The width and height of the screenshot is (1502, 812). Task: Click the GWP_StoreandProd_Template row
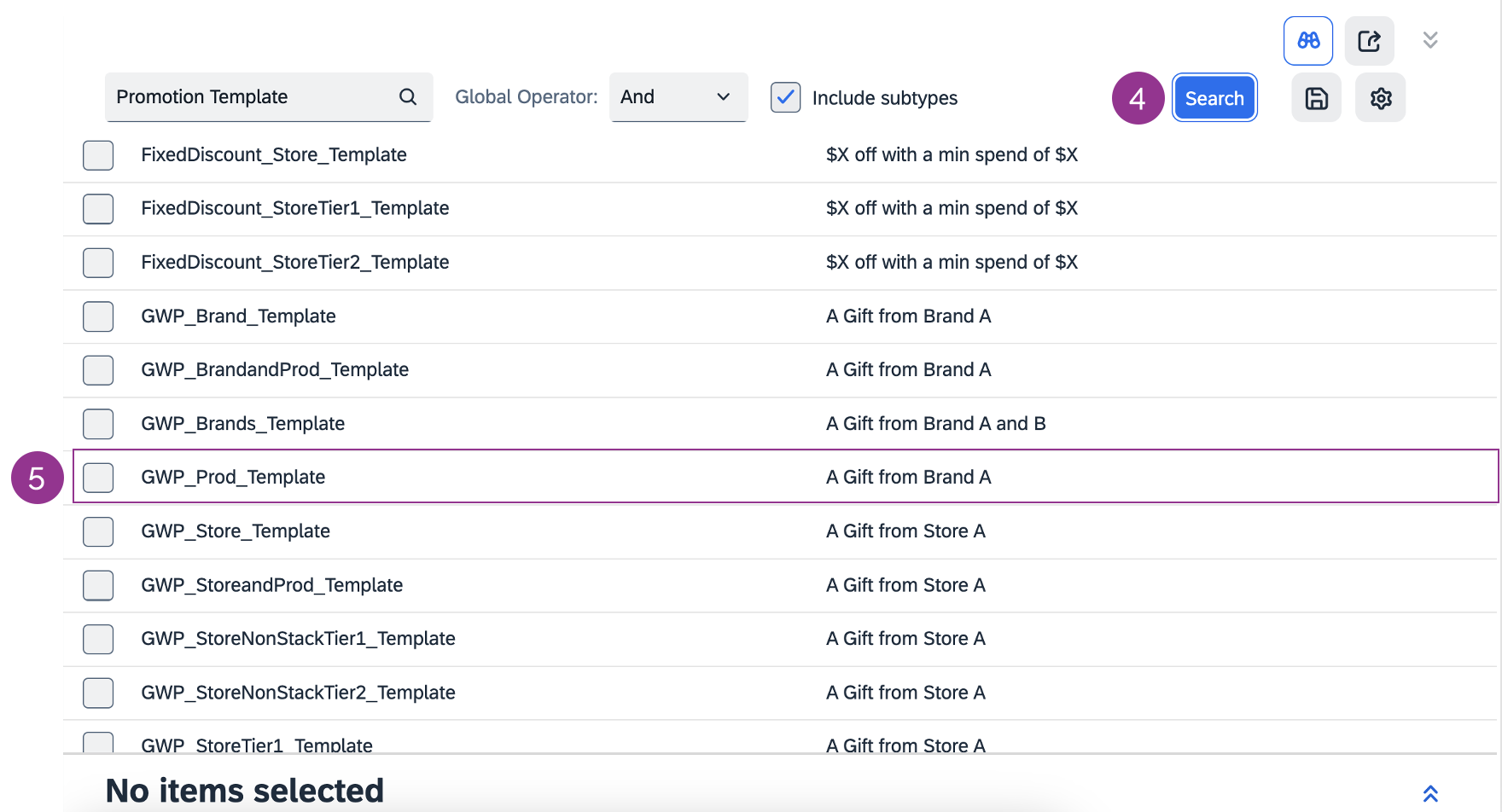pyautogui.click(x=271, y=585)
